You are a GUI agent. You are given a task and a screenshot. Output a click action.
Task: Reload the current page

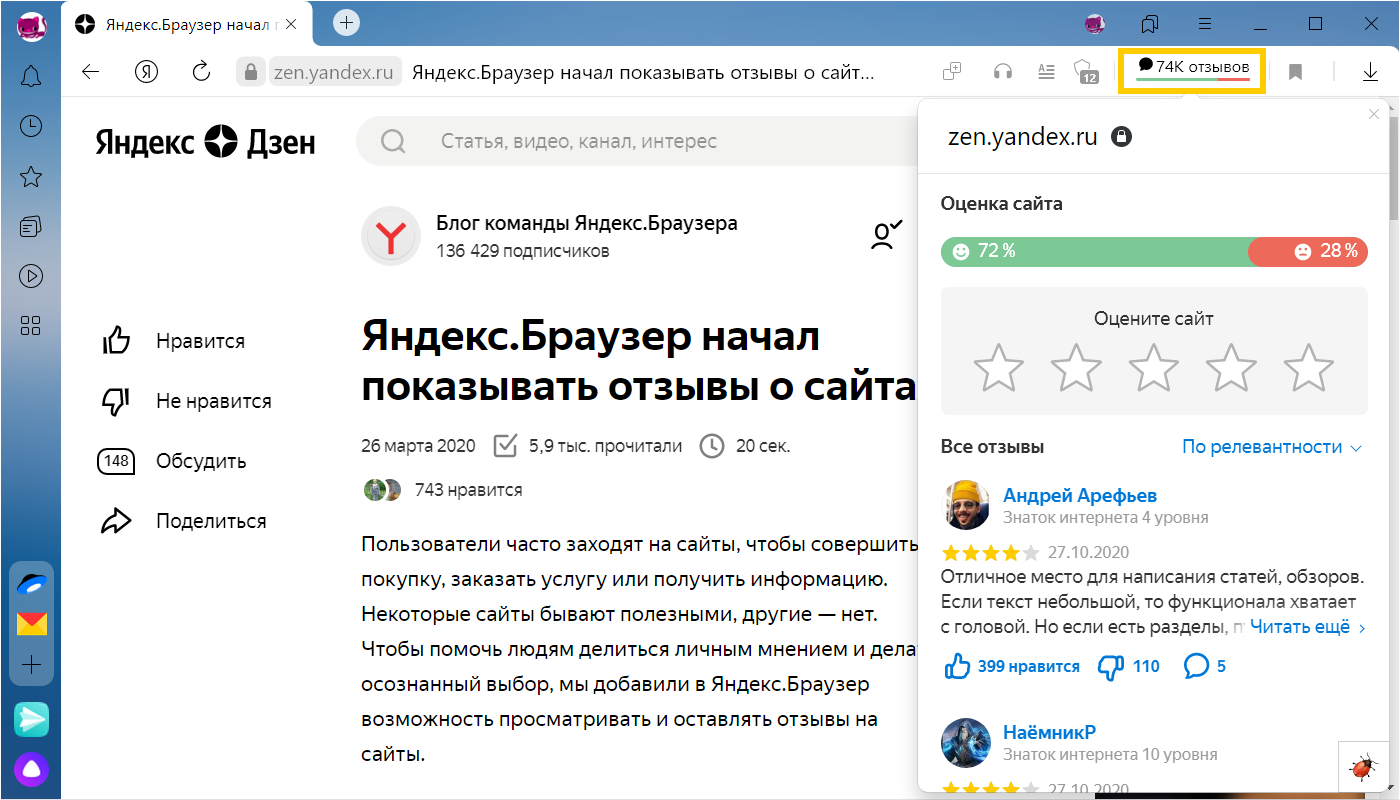coord(201,71)
